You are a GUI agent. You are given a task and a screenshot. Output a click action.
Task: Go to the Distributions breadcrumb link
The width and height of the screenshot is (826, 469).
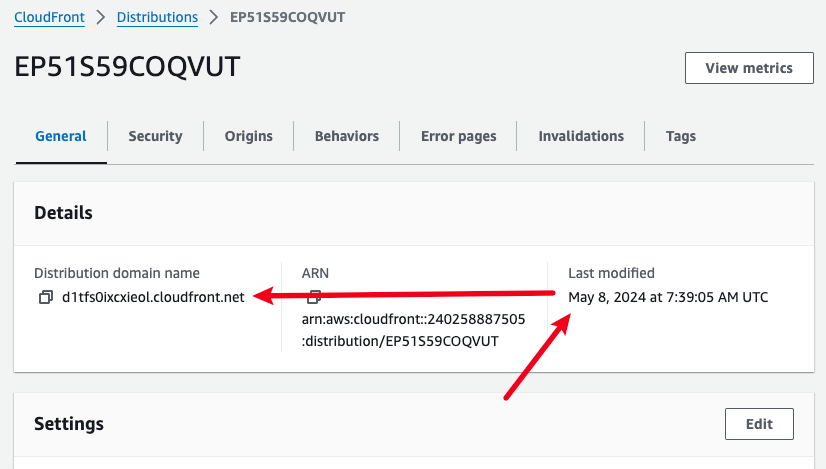point(158,17)
